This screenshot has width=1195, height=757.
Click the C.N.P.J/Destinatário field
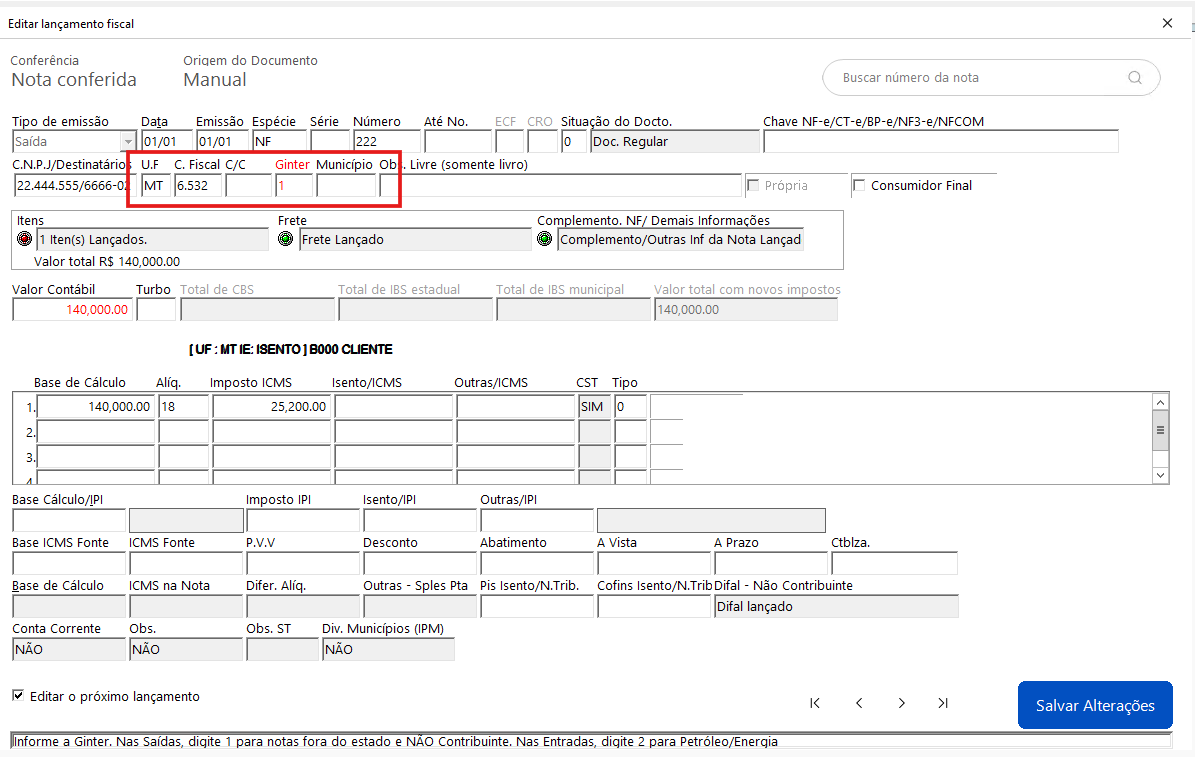(x=74, y=185)
